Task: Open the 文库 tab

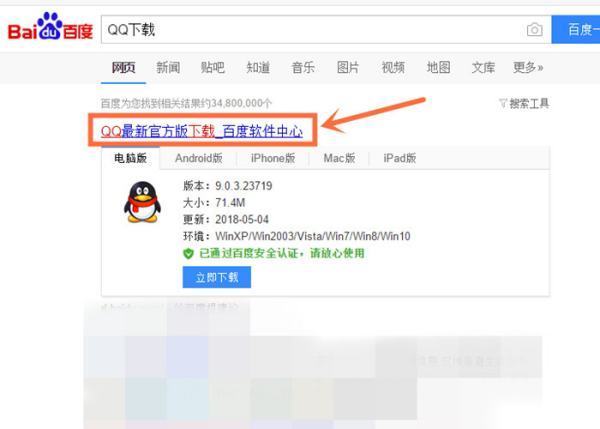Action: pyautogui.click(x=483, y=67)
